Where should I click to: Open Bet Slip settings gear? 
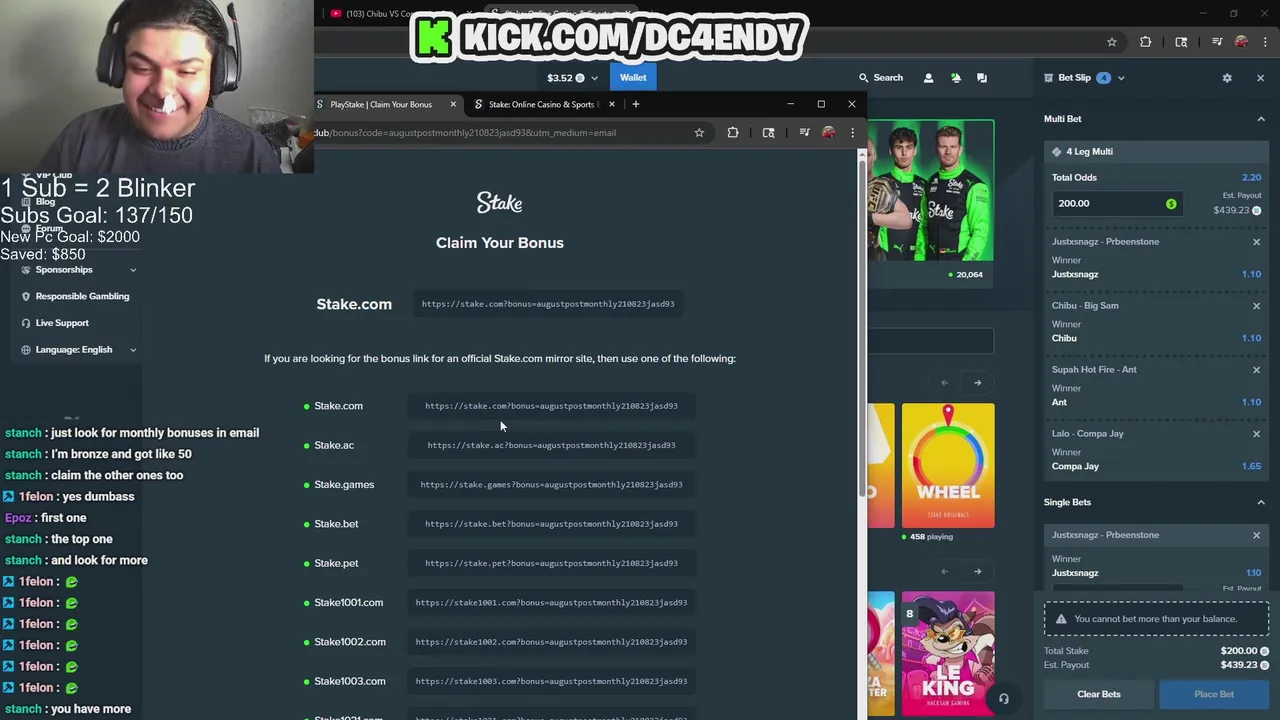tap(1227, 78)
